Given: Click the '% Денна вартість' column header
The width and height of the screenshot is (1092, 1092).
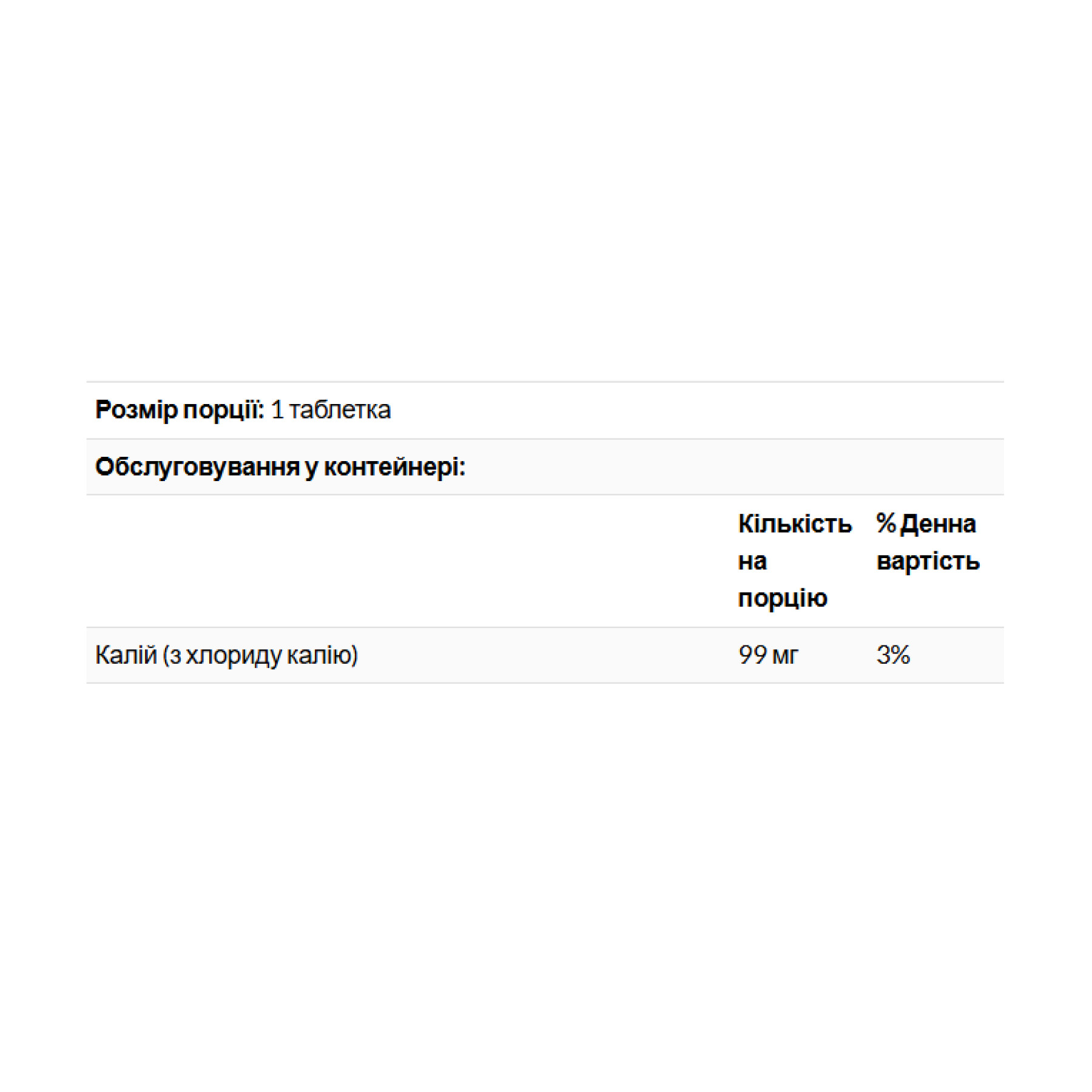Looking at the screenshot, I should click(927, 542).
